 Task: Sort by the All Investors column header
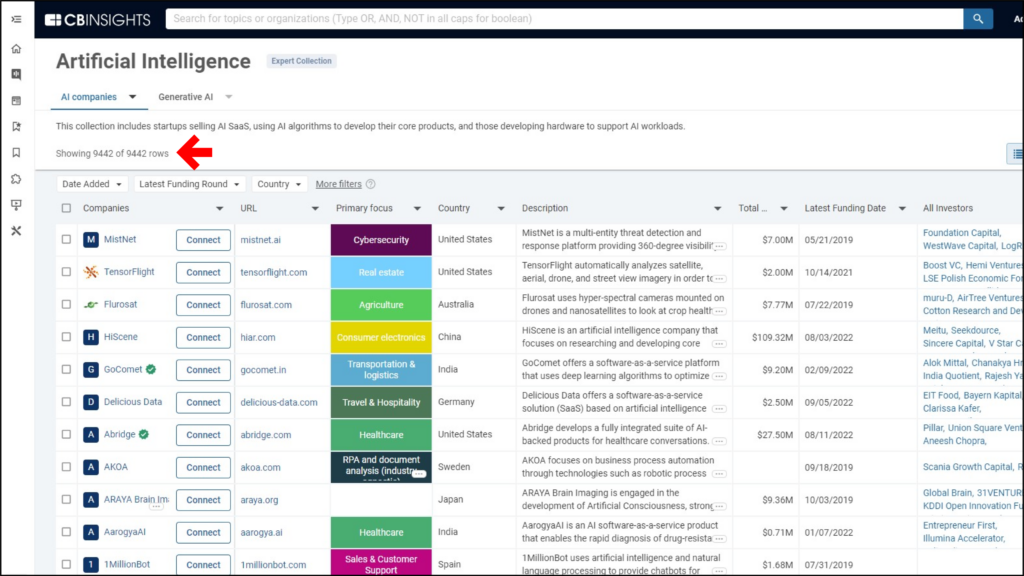948,208
